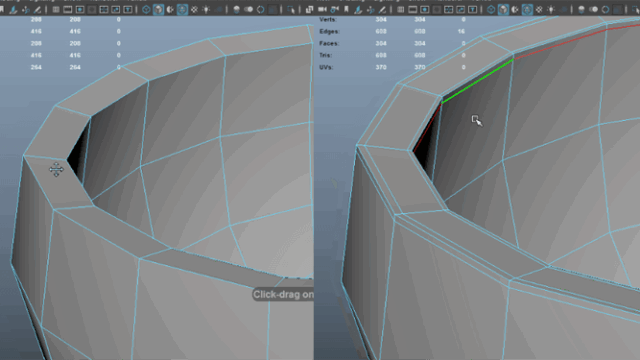
Task: Show the safe title overlay in left viewport
Action: (x=128, y=9)
